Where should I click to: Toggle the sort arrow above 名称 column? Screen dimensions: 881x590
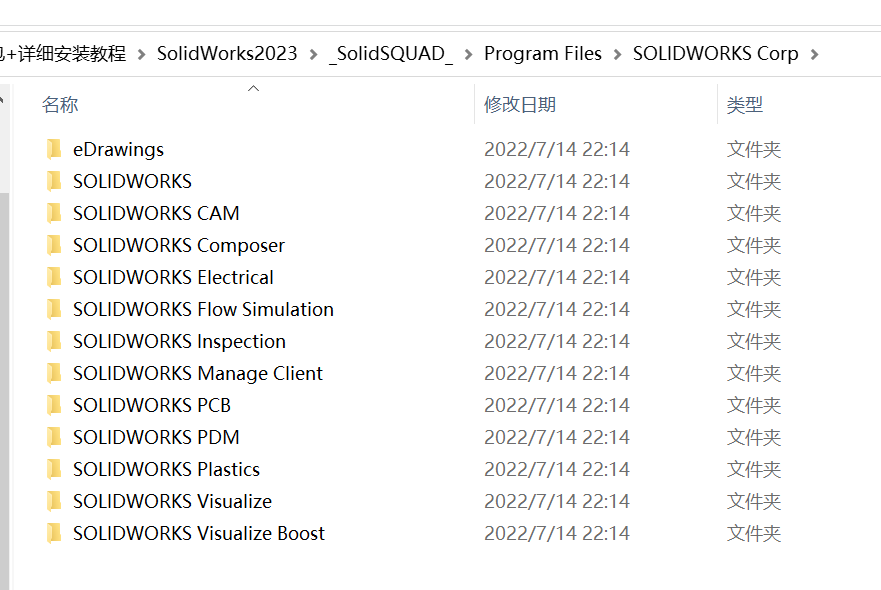pos(253,88)
